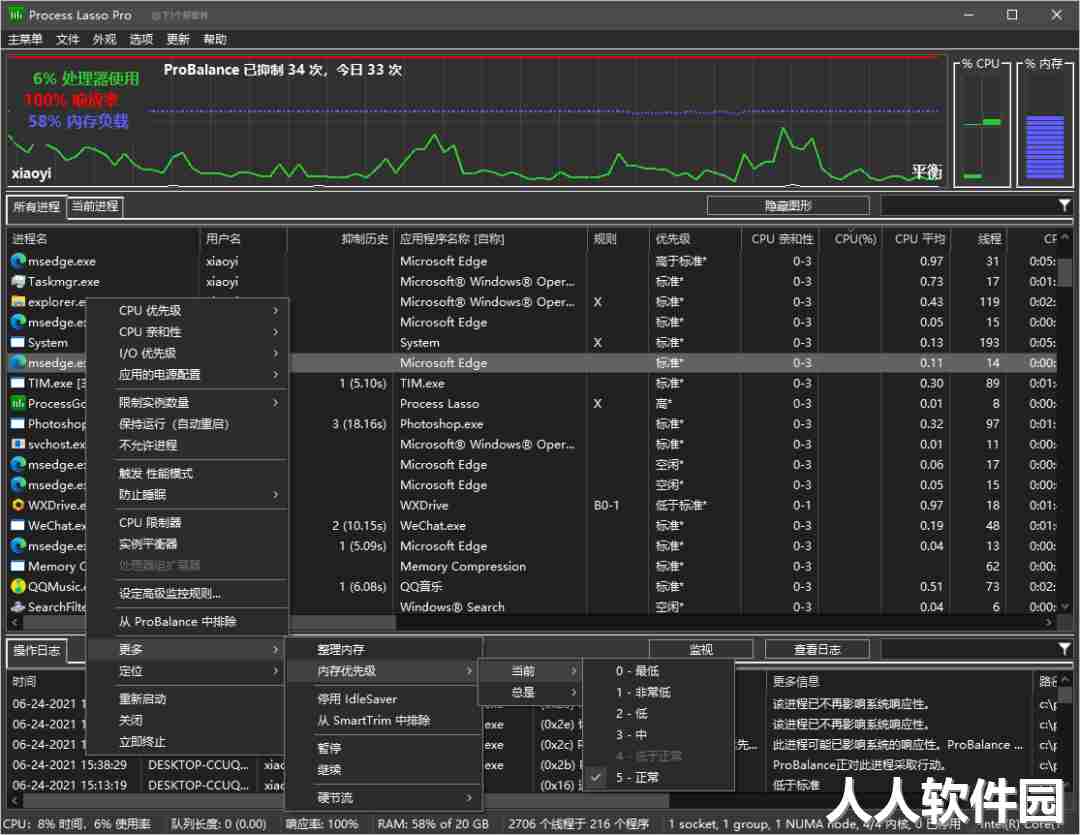The width and height of the screenshot is (1080, 835).
Task: Open the 更新 menu
Action: pos(178,39)
